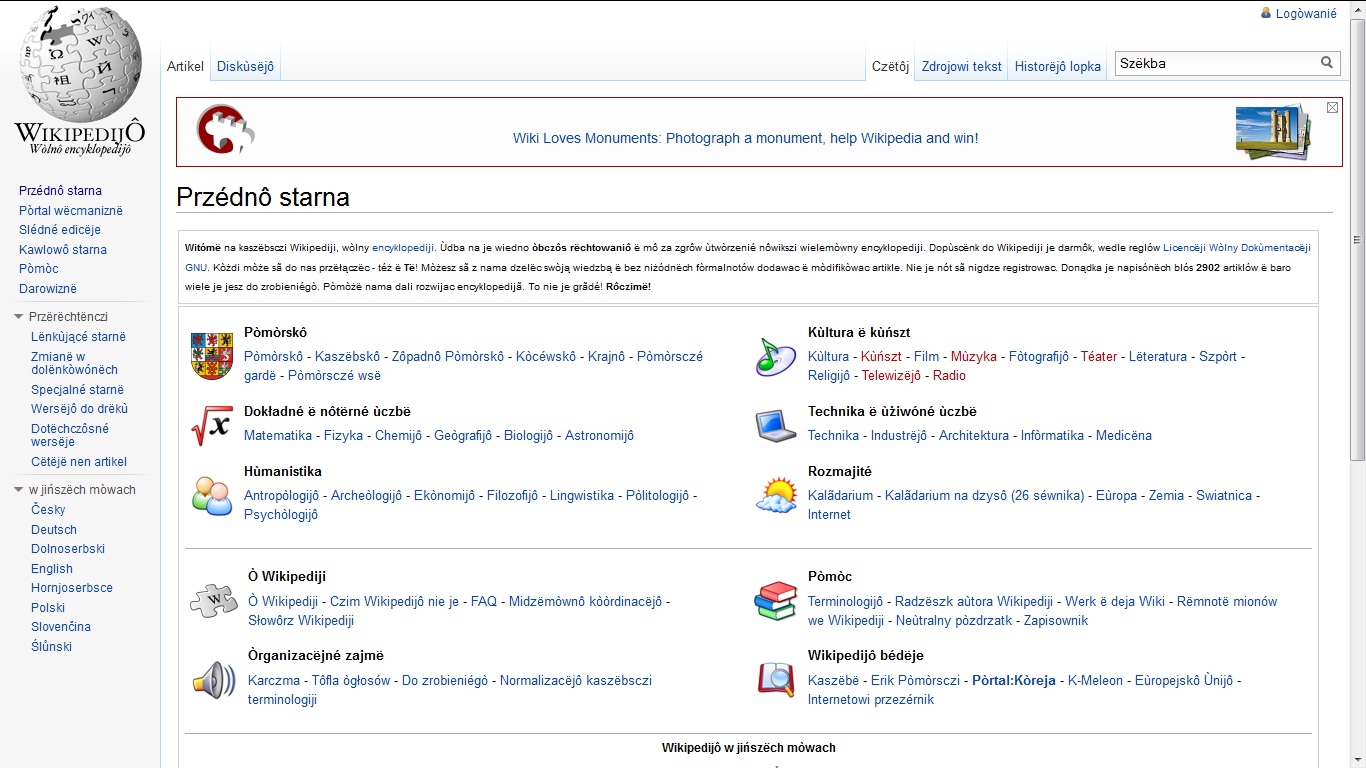
Task: Open the Karczma link
Action: pyautogui.click(x=274, y=681)
